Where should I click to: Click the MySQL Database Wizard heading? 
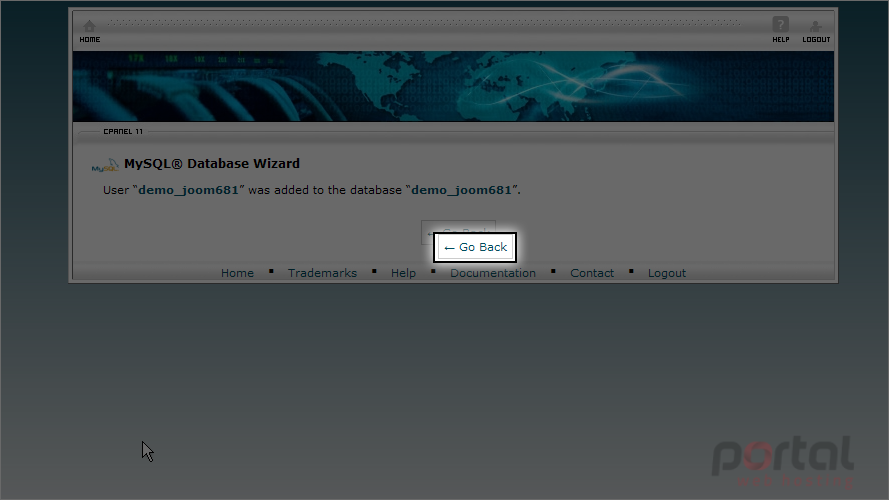[x=211, y=163]
